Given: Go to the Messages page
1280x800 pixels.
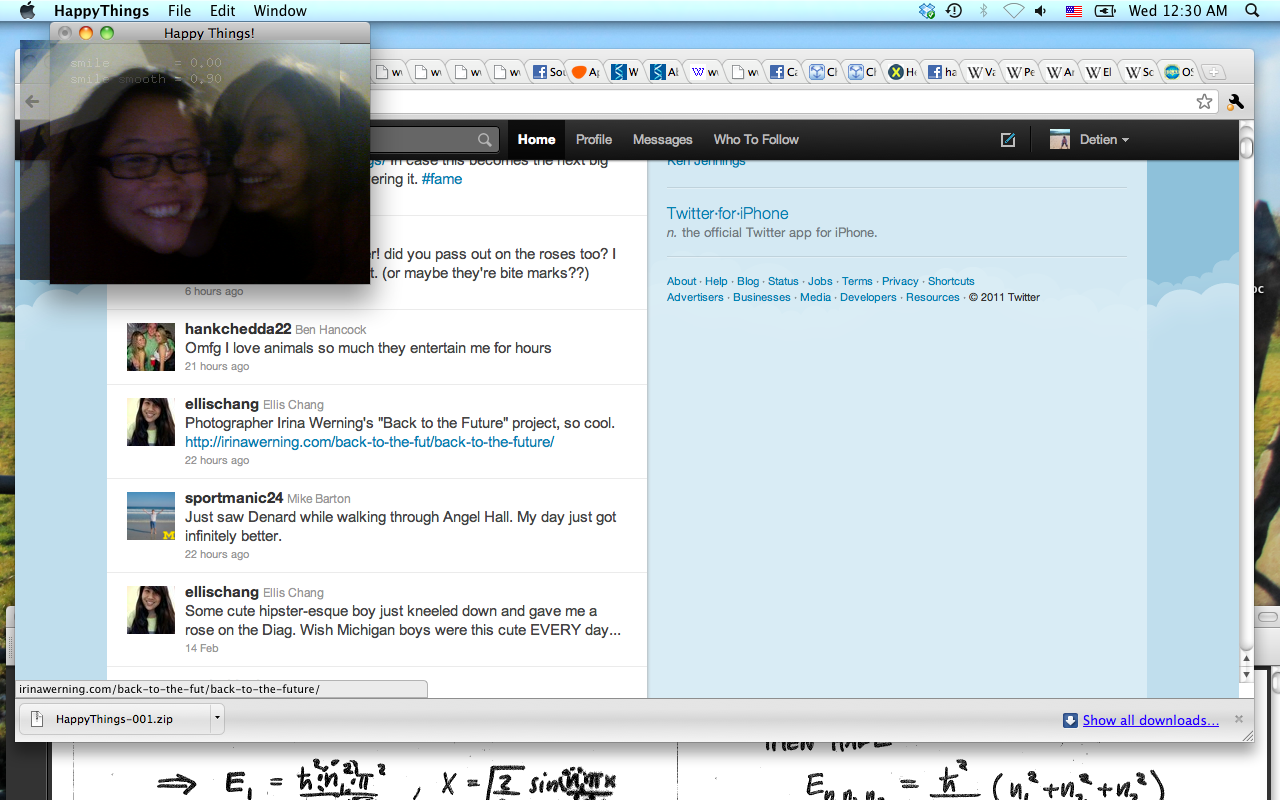Looking at the screenshot, I should 662,140.
